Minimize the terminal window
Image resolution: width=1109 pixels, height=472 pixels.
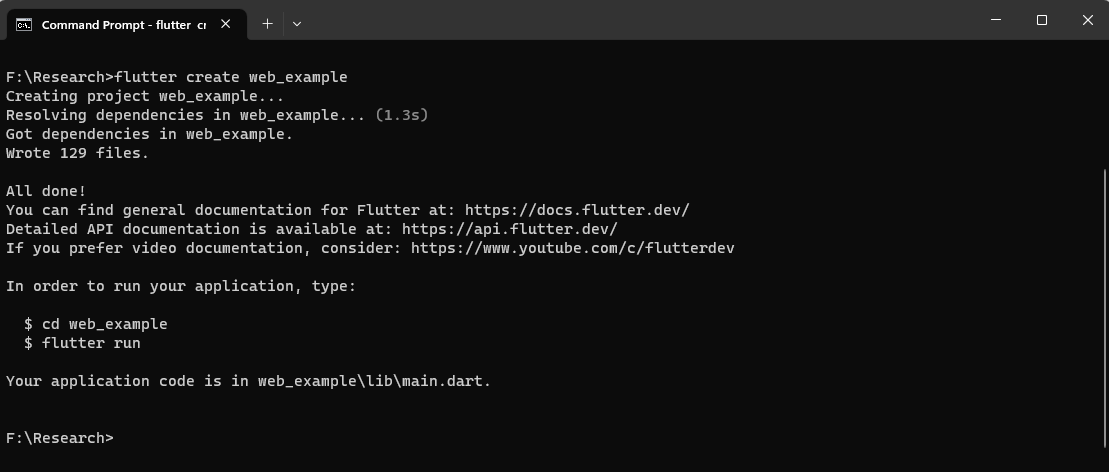(x=996, y=20)
